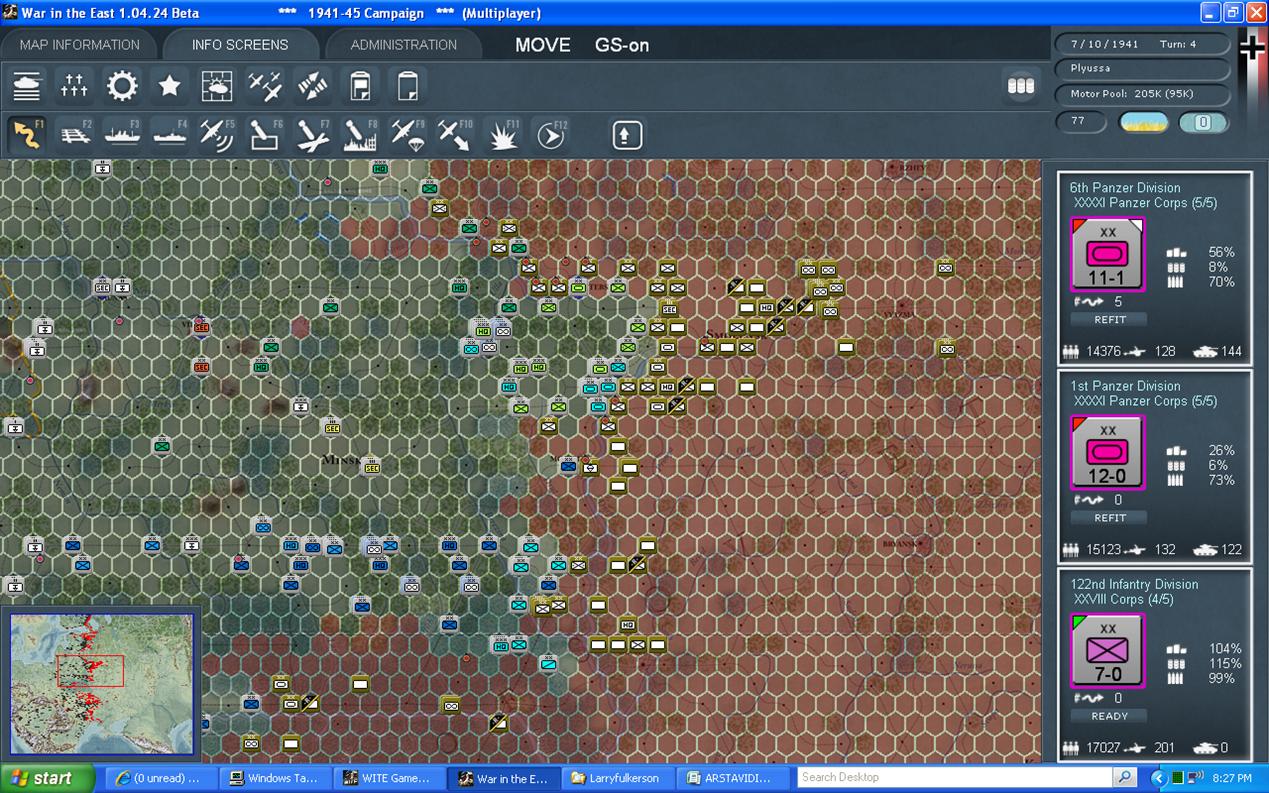The height and width of the screenshot is (793, 1269).
Task: Toggle the READY status of 122nd Infantry Division
Action: pos(1109,716)
